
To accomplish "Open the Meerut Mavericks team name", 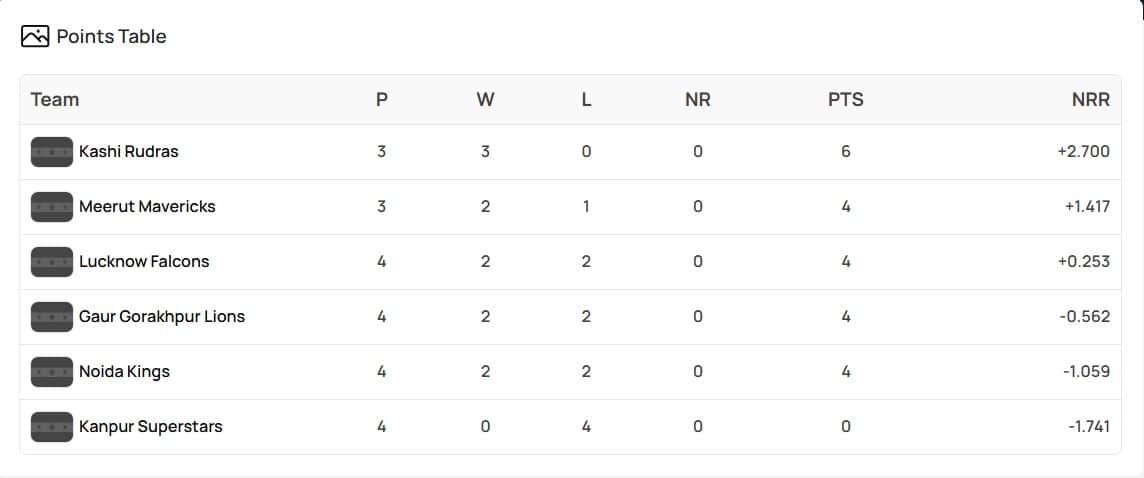I will click(147, 207).
